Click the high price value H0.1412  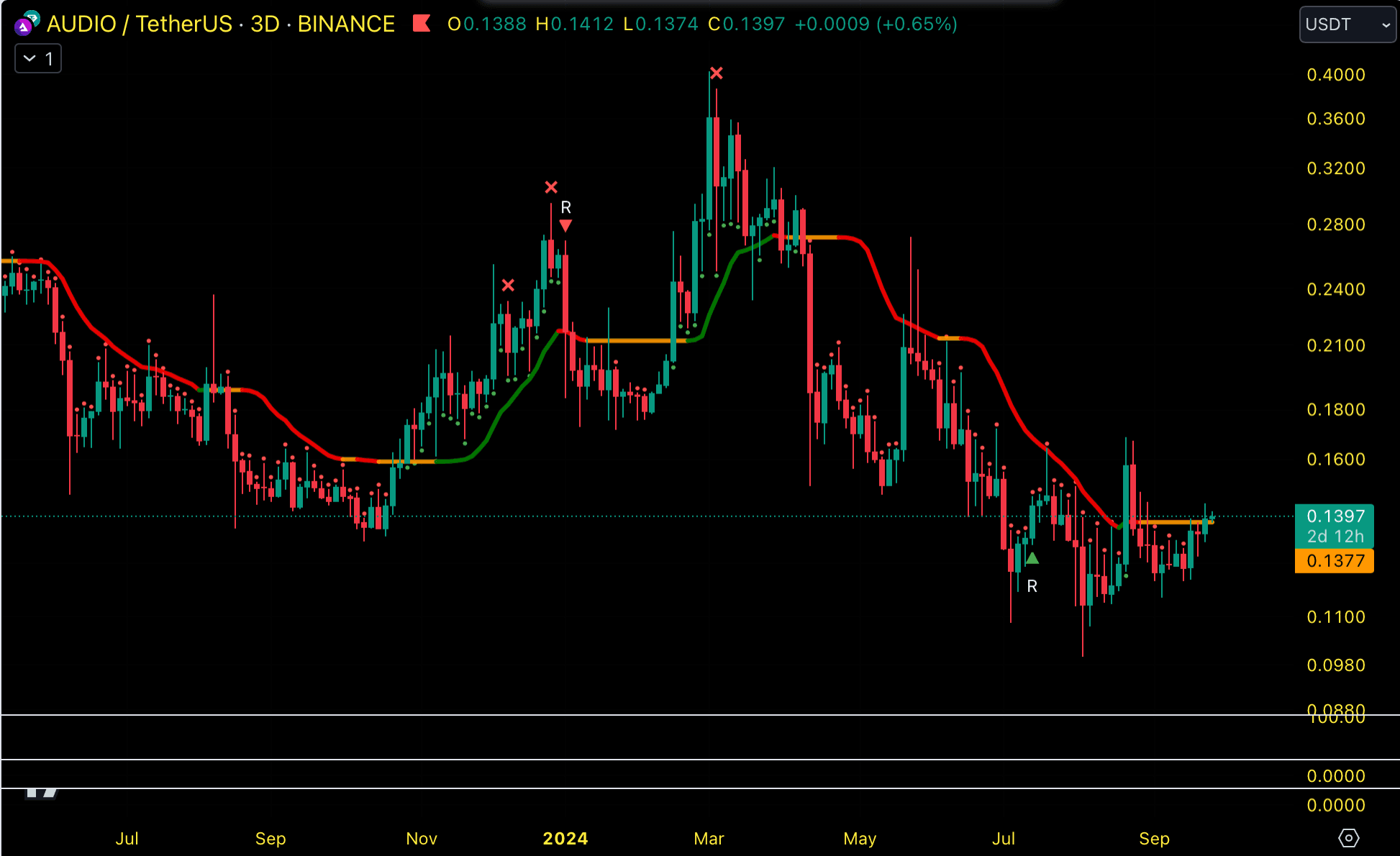[x=574, y=24]
